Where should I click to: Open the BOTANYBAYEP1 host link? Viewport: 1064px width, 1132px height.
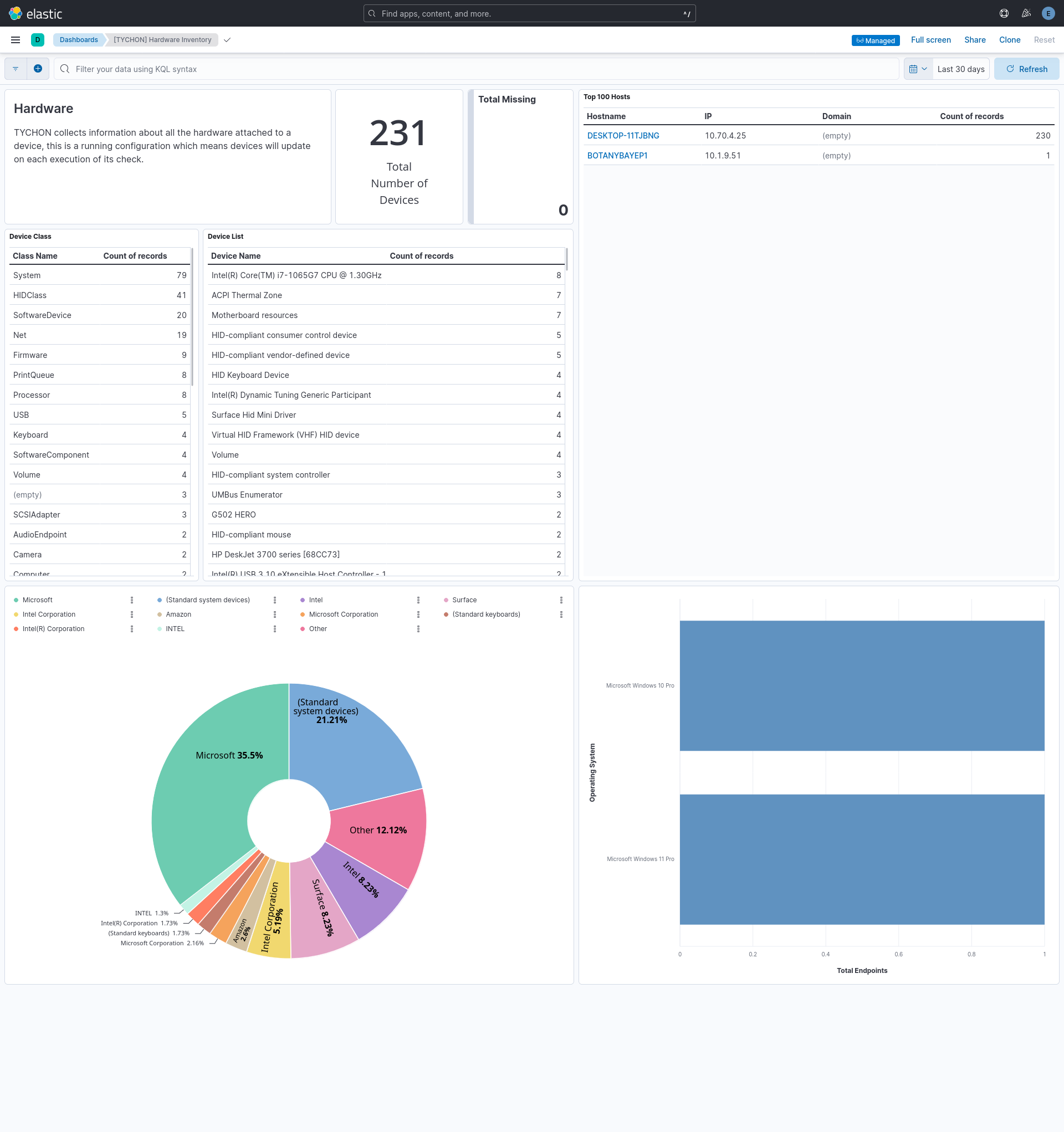[x=617, y=156]
